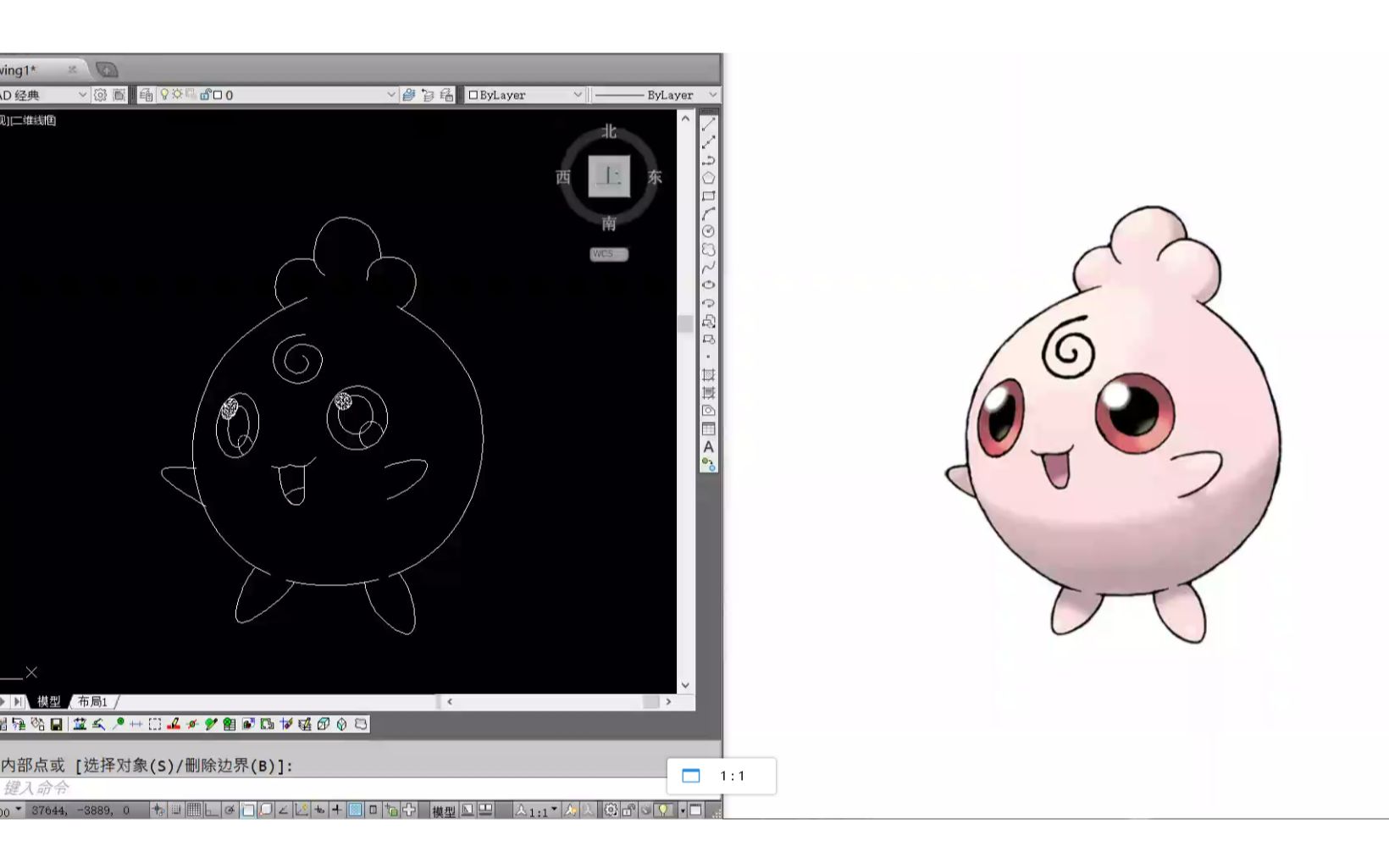Select the Line tool in draw toolbar
Viewport: 1389px width, 868px height.
(x=709, y=124)
